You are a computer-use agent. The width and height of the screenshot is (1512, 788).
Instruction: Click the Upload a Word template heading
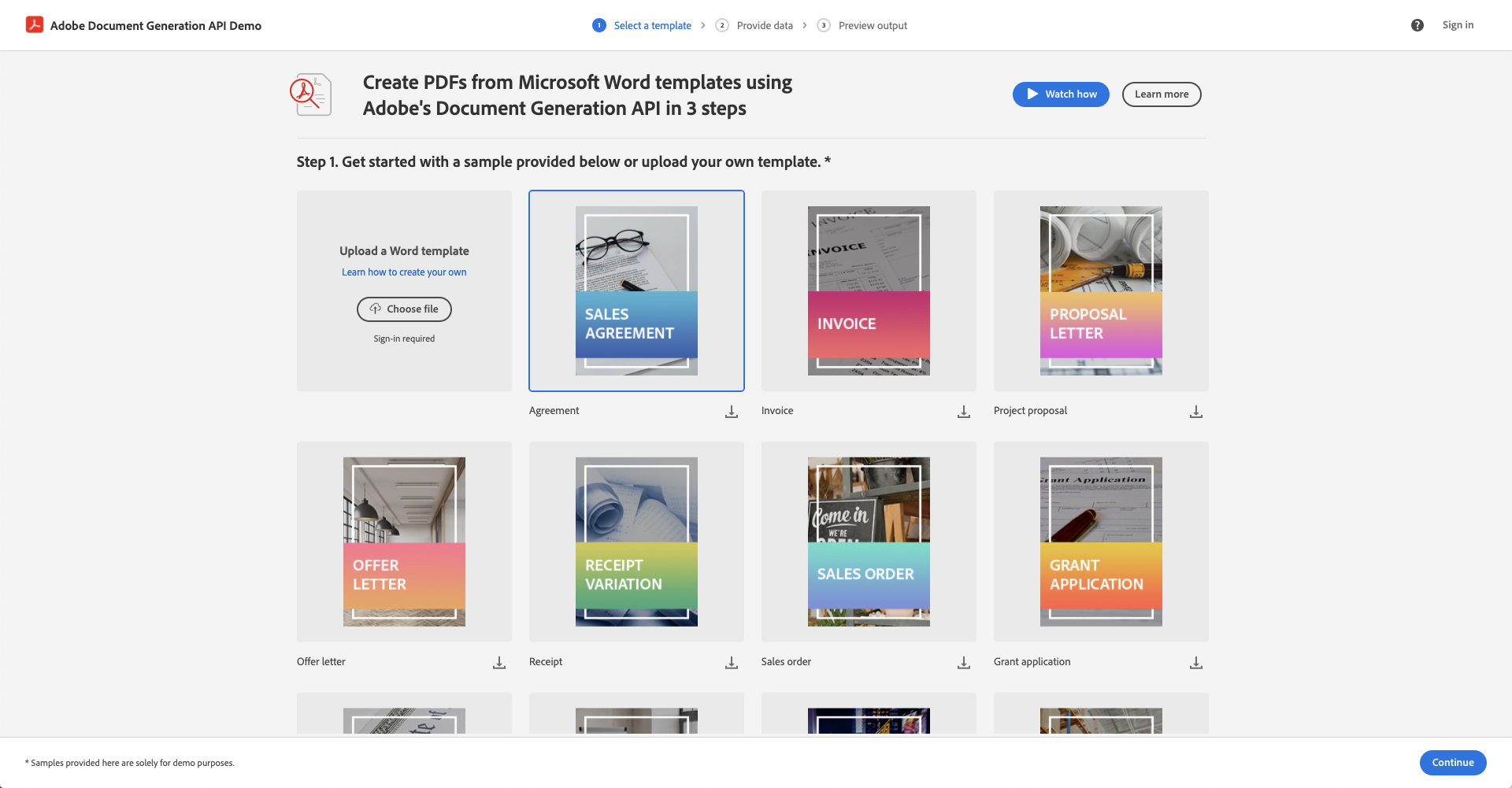404,251
